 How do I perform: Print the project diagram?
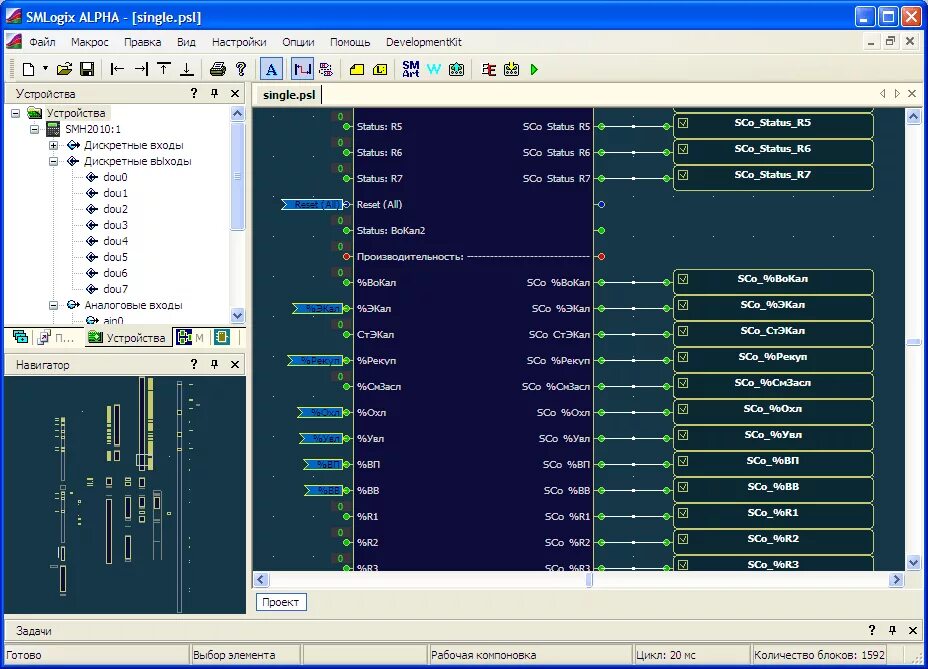point(218,69)
